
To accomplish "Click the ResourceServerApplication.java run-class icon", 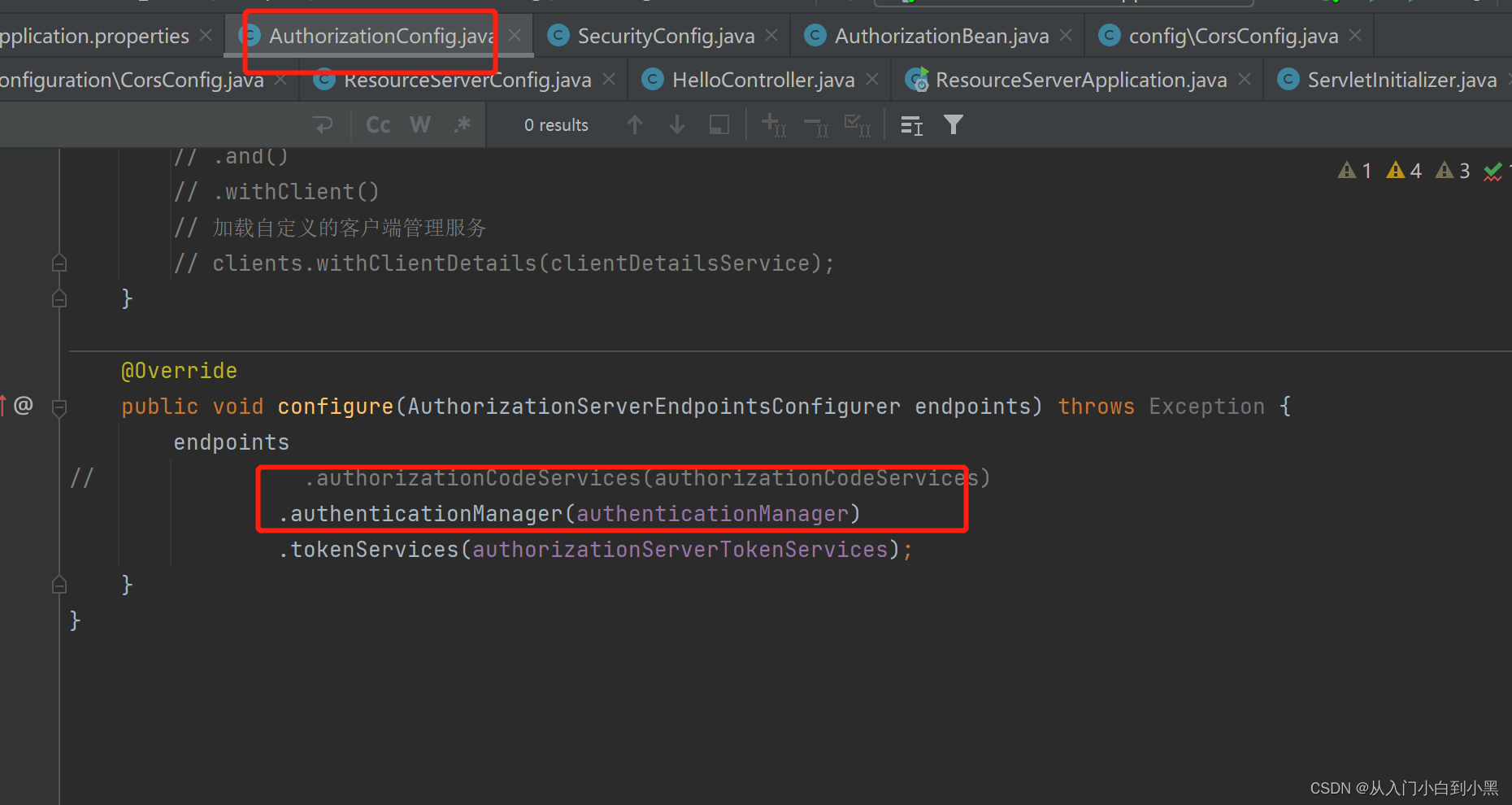I will coord(918,80).
